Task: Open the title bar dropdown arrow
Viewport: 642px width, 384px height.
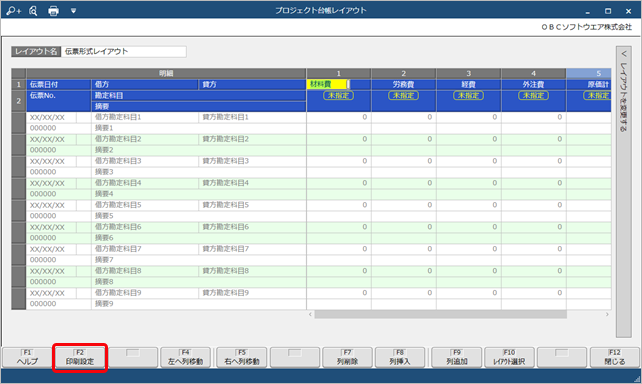Action: click(73, 11)
